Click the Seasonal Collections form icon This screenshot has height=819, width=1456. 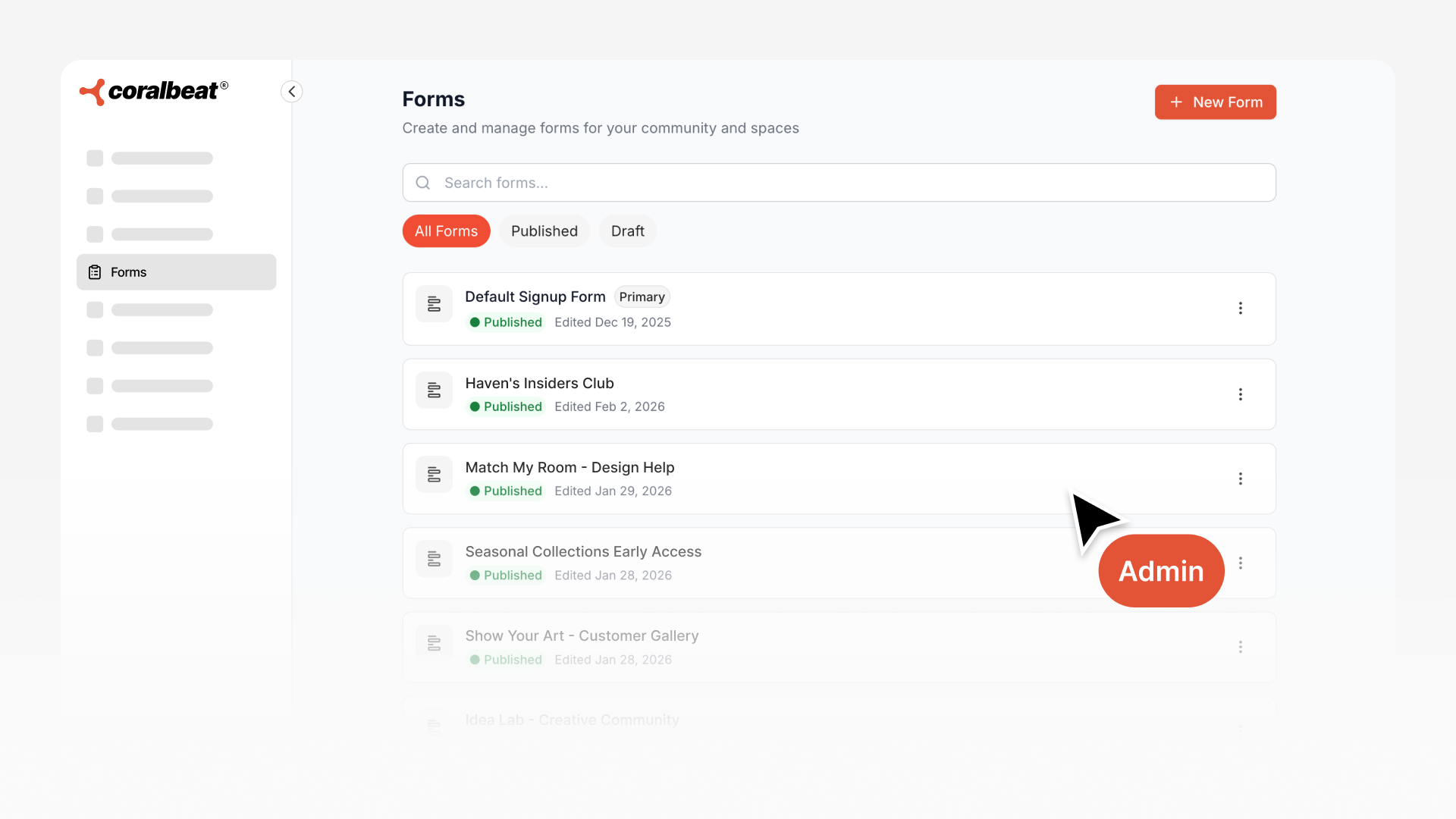(434, 559)
